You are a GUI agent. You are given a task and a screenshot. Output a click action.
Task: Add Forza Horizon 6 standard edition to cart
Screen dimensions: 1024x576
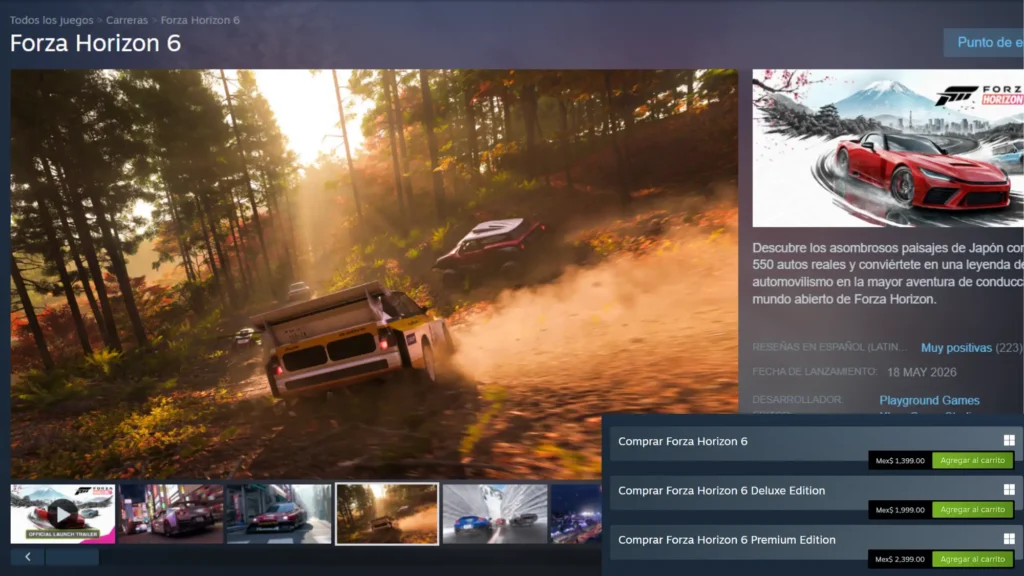[972, 460]
